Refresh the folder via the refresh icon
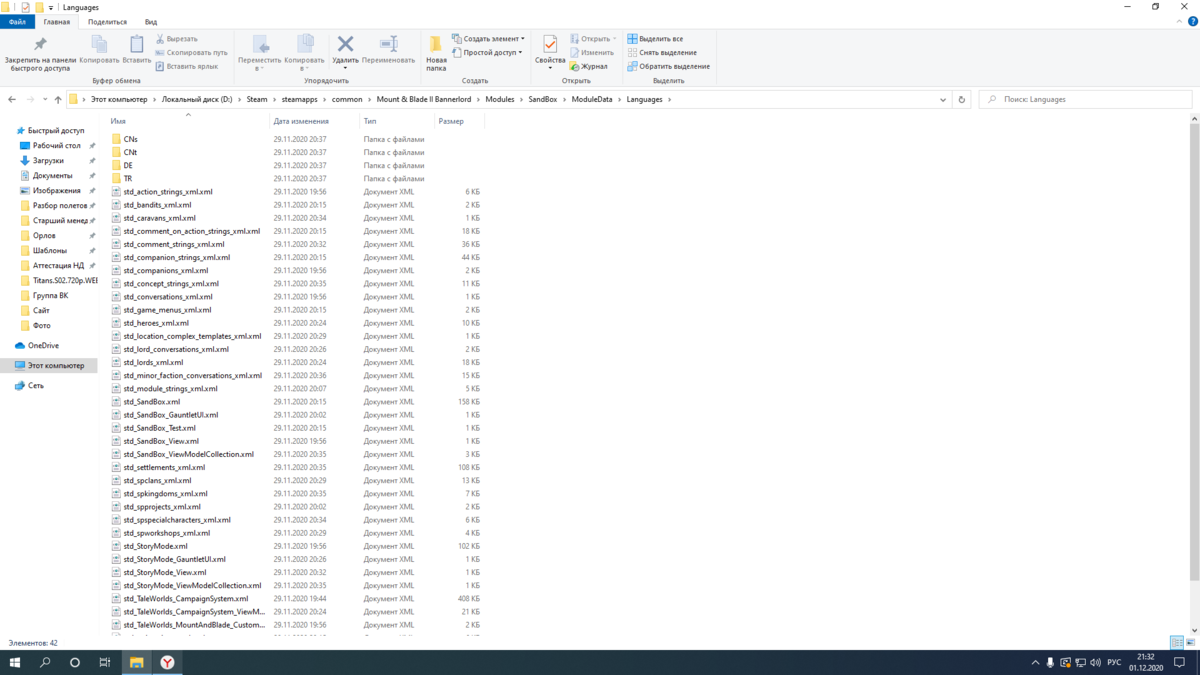Image resolution: width=1200 pixels, height=675 pixels. pyautogui.click(x=962, y=99)
